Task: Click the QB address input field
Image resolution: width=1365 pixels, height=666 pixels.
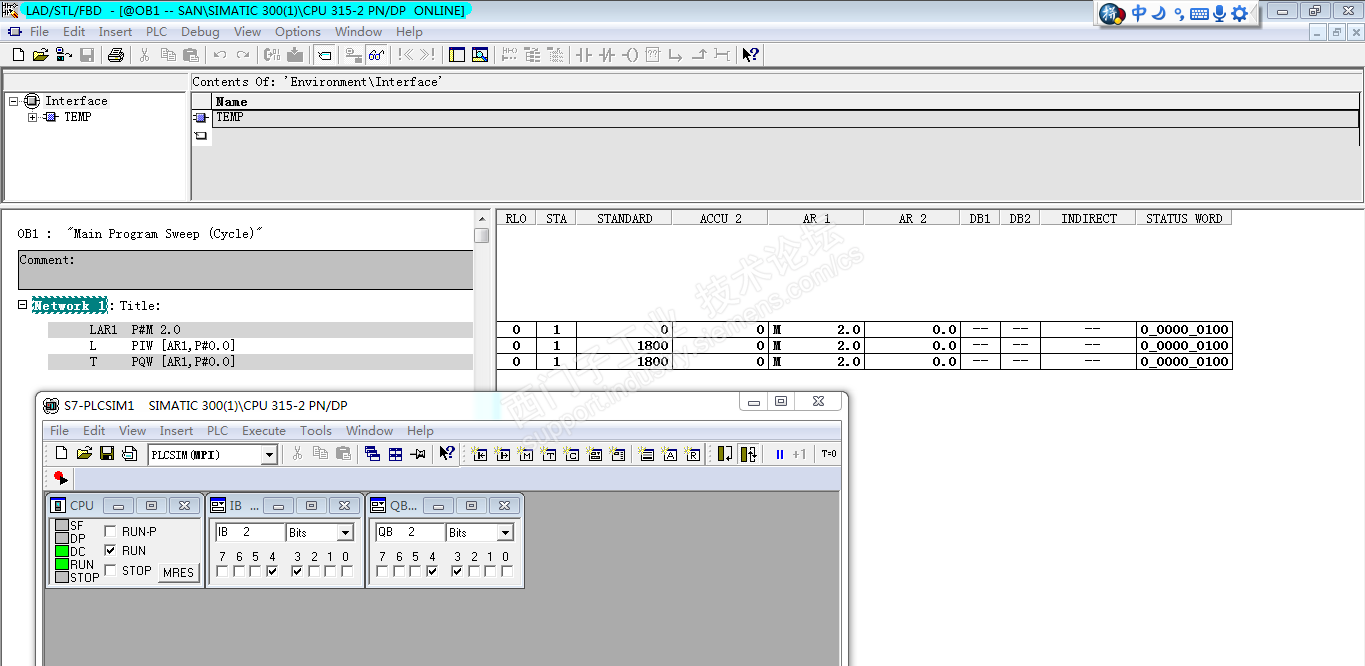Action: (x=409, y=533)
